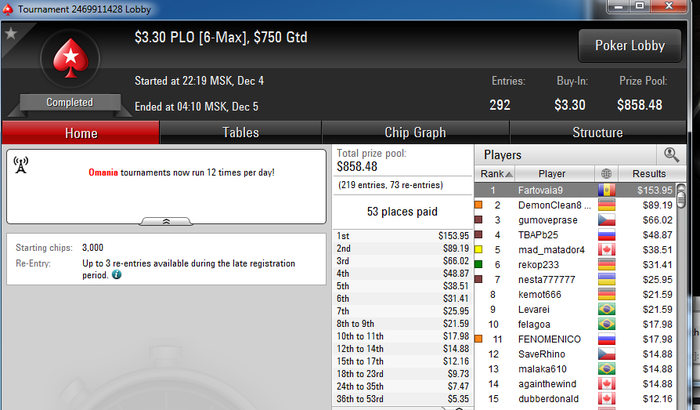Sort by the Player column header
The width and height of the screenshot is (700, 410).
tap(554, 174)
